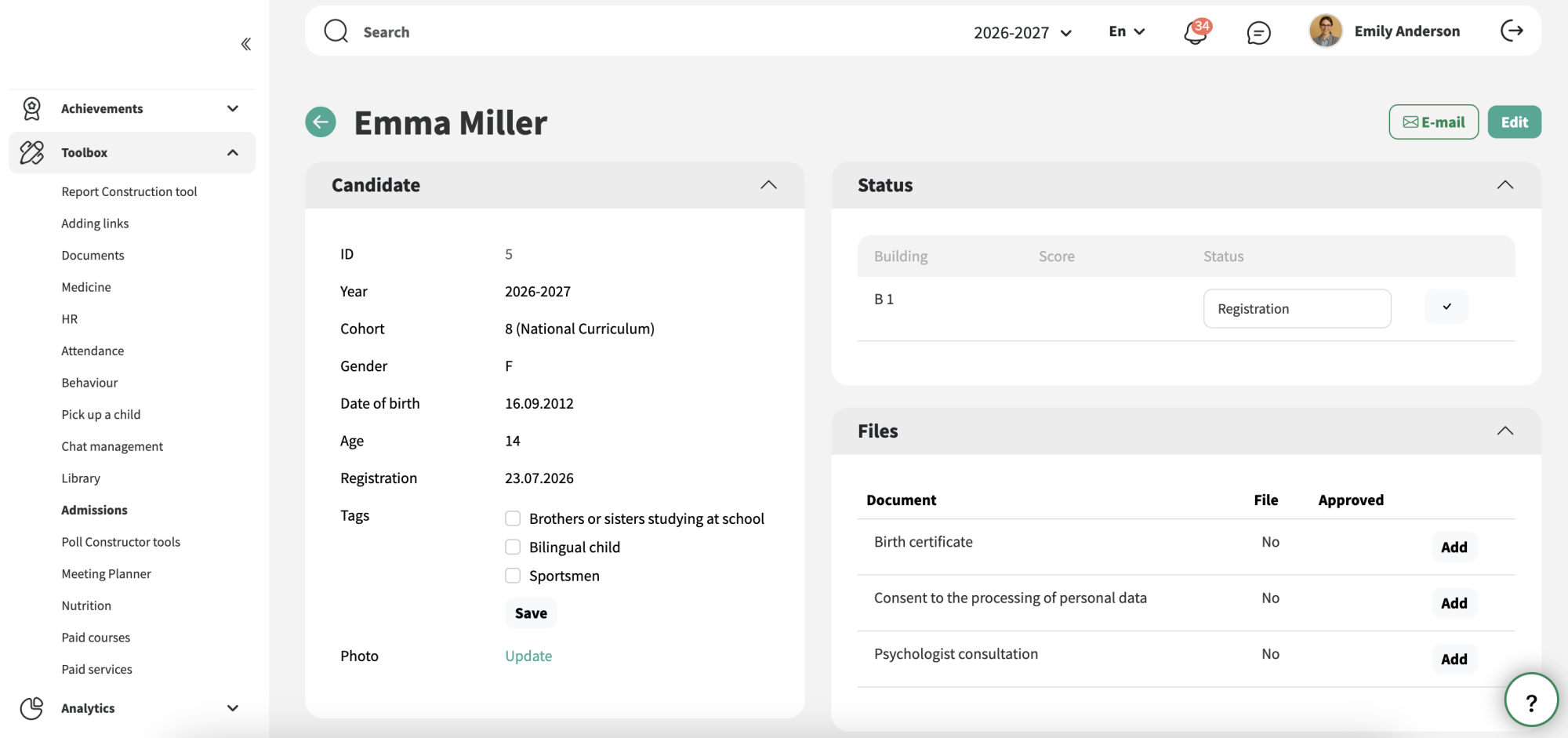Open the Registration status dropdown

click(1298, 308)
